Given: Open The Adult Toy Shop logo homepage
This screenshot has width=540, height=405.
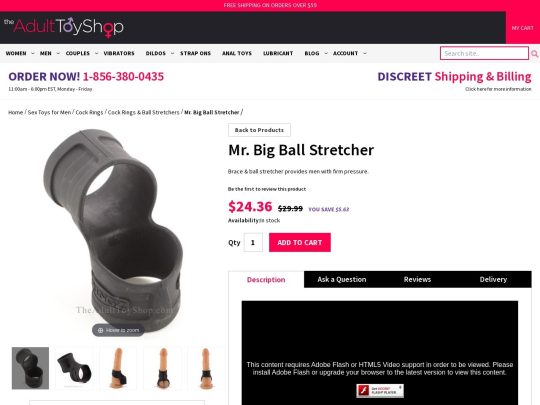Looking at the screenshot, I should [x=64, y=27].
